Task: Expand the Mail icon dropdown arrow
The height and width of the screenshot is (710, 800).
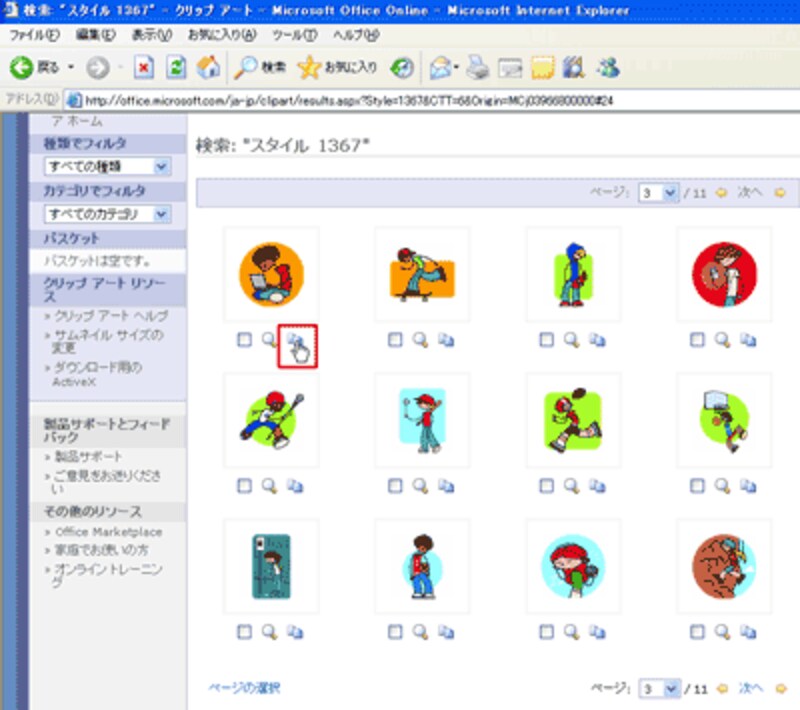Action: coord(457,67)
